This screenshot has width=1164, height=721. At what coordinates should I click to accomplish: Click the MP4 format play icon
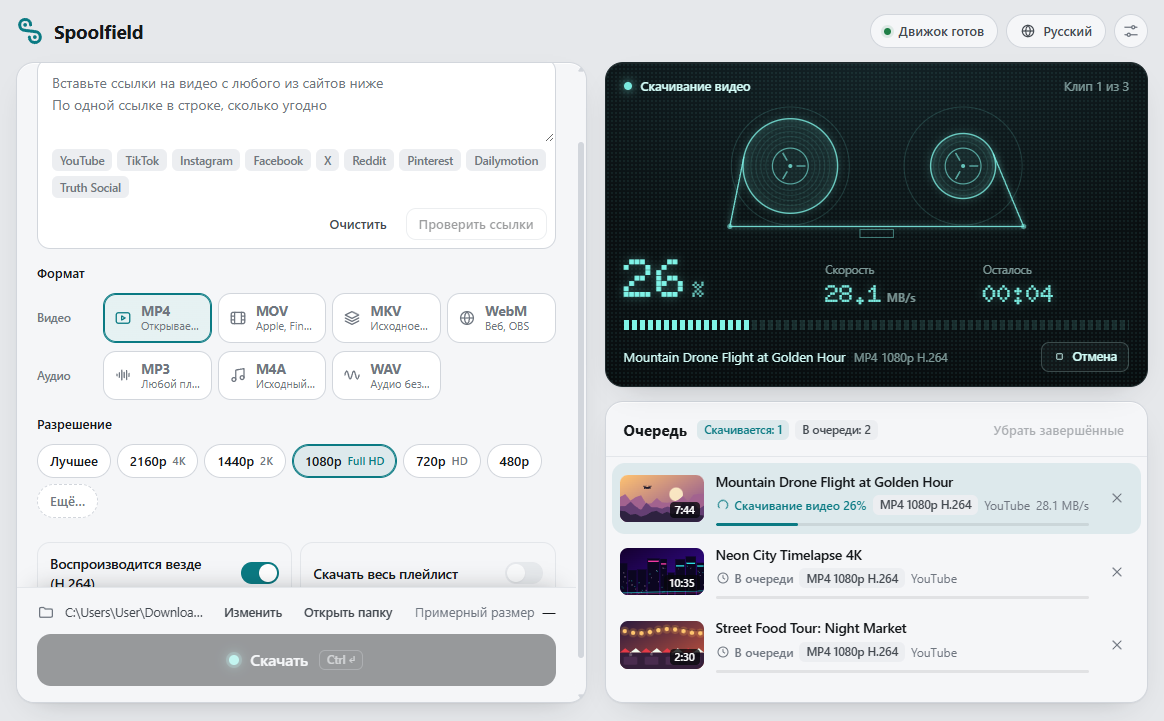[x=123, y=318]
